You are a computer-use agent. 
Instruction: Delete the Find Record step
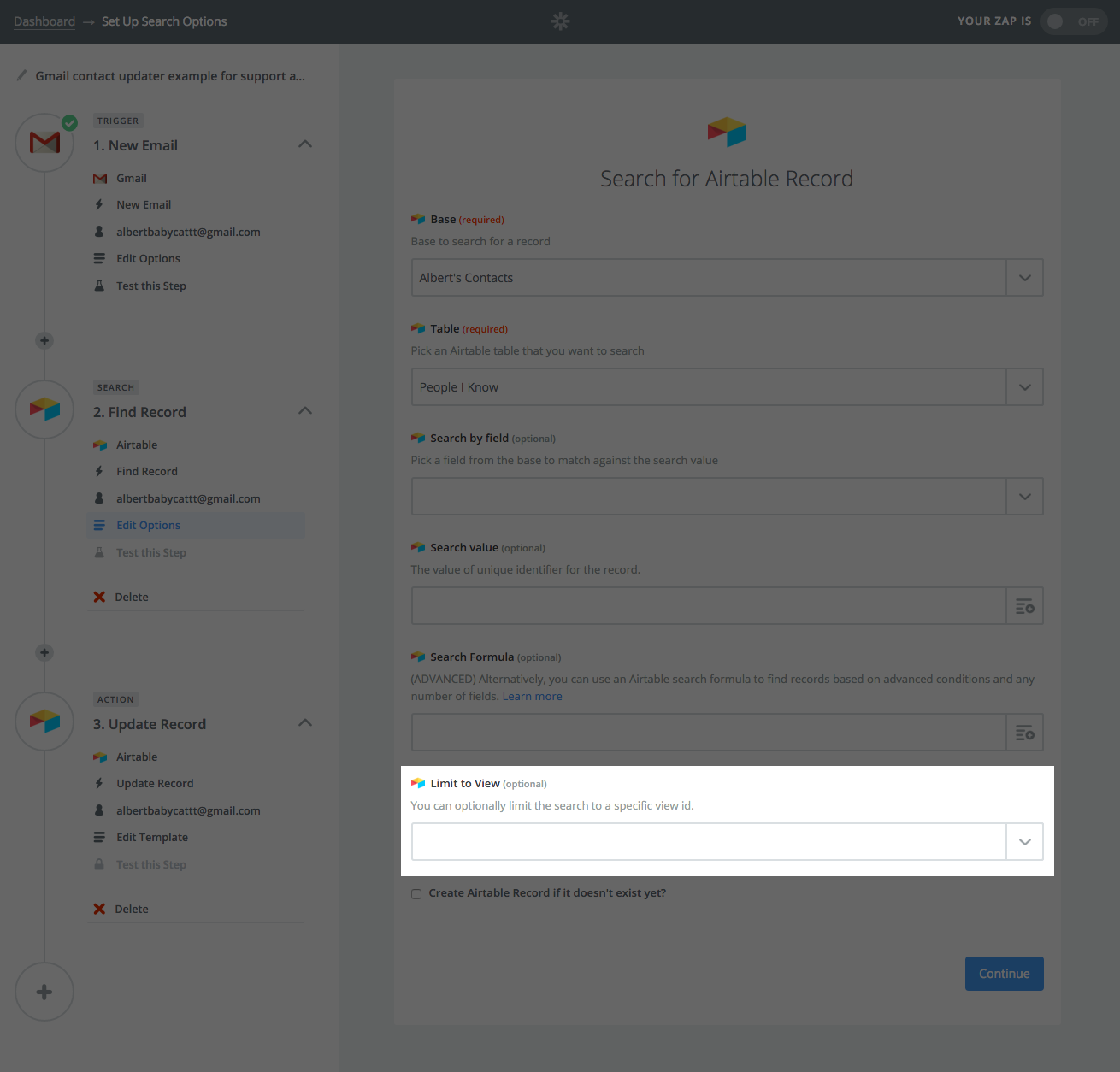point(132,597)
